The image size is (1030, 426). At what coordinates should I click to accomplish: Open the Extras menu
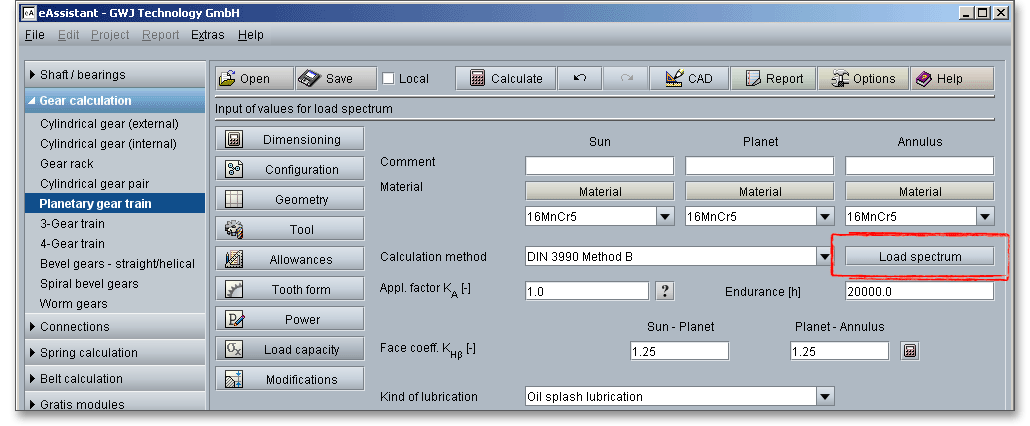[x=208, y=35]
